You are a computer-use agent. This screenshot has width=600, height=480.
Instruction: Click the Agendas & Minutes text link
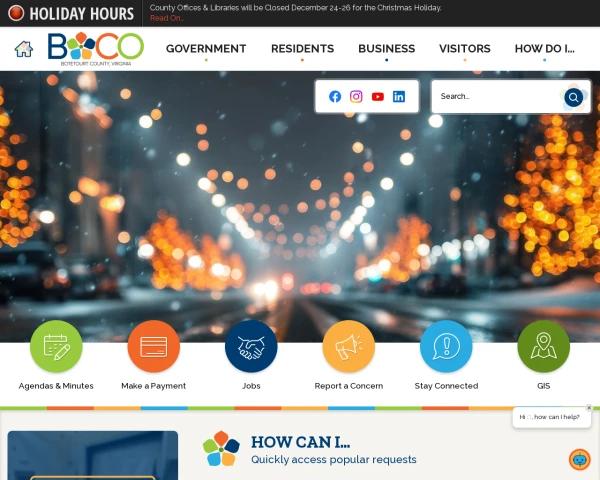point(56,386)
